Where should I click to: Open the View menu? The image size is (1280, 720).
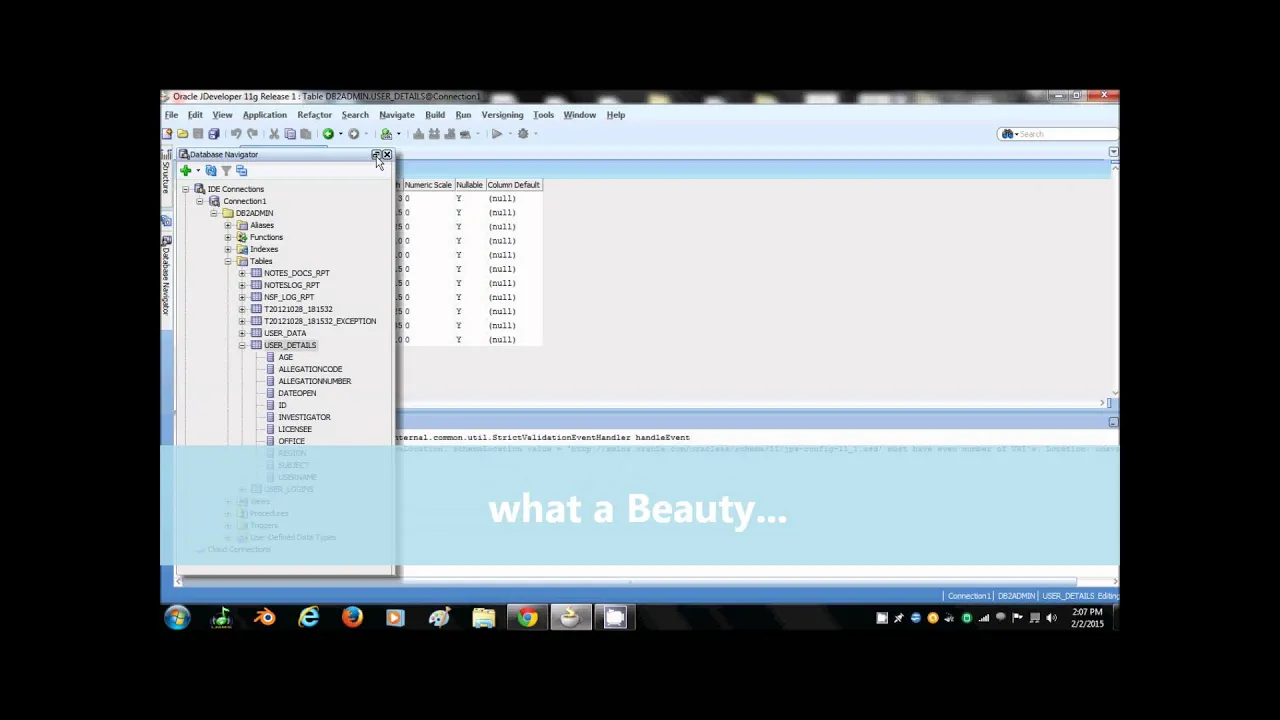pyautogui.click(x=222, y=115)
